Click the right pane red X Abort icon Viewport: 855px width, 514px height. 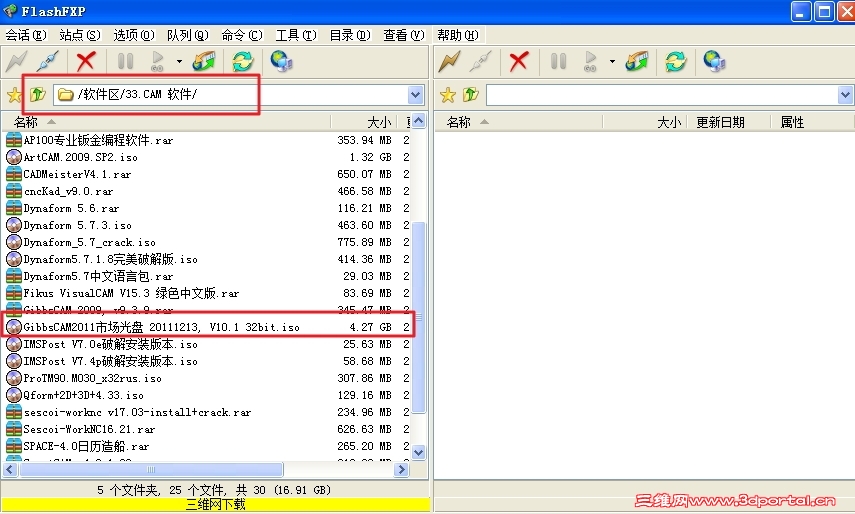point(519,61)
